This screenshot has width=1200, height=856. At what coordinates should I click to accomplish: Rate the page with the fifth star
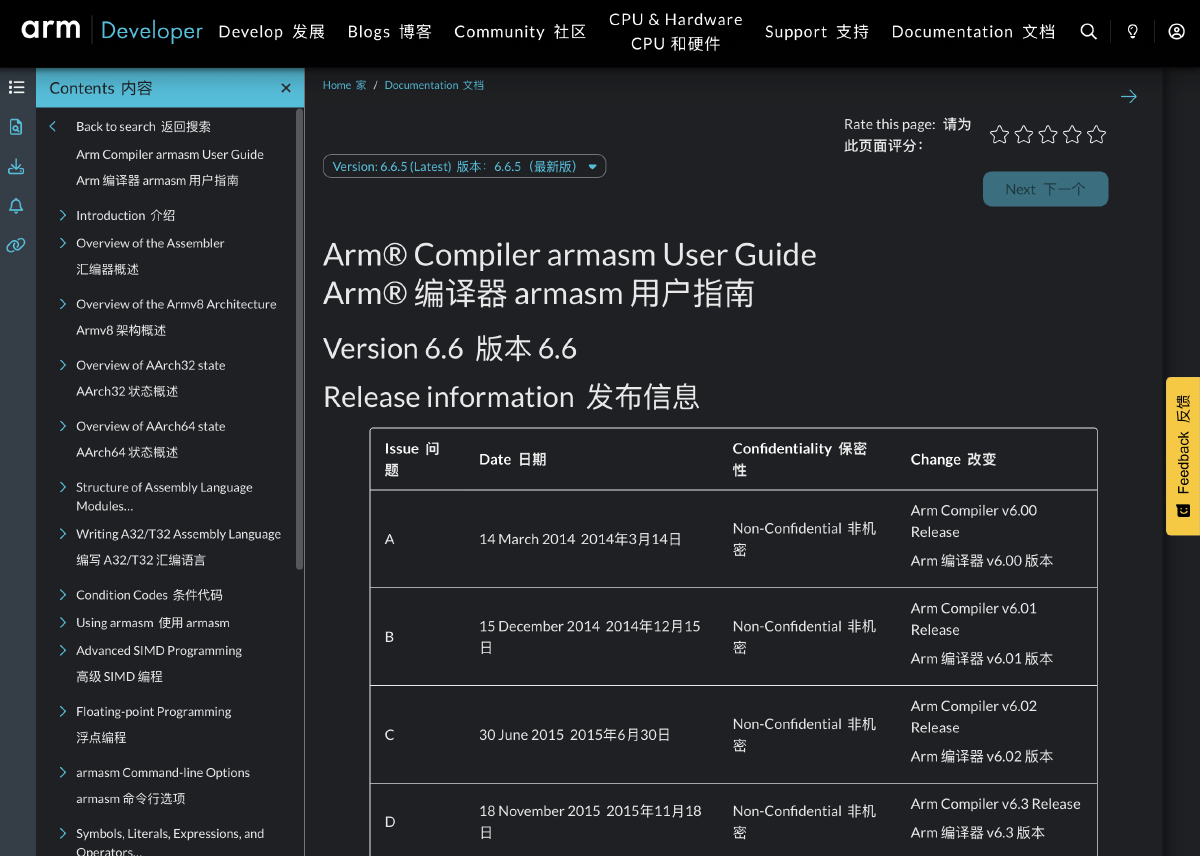1096,133
